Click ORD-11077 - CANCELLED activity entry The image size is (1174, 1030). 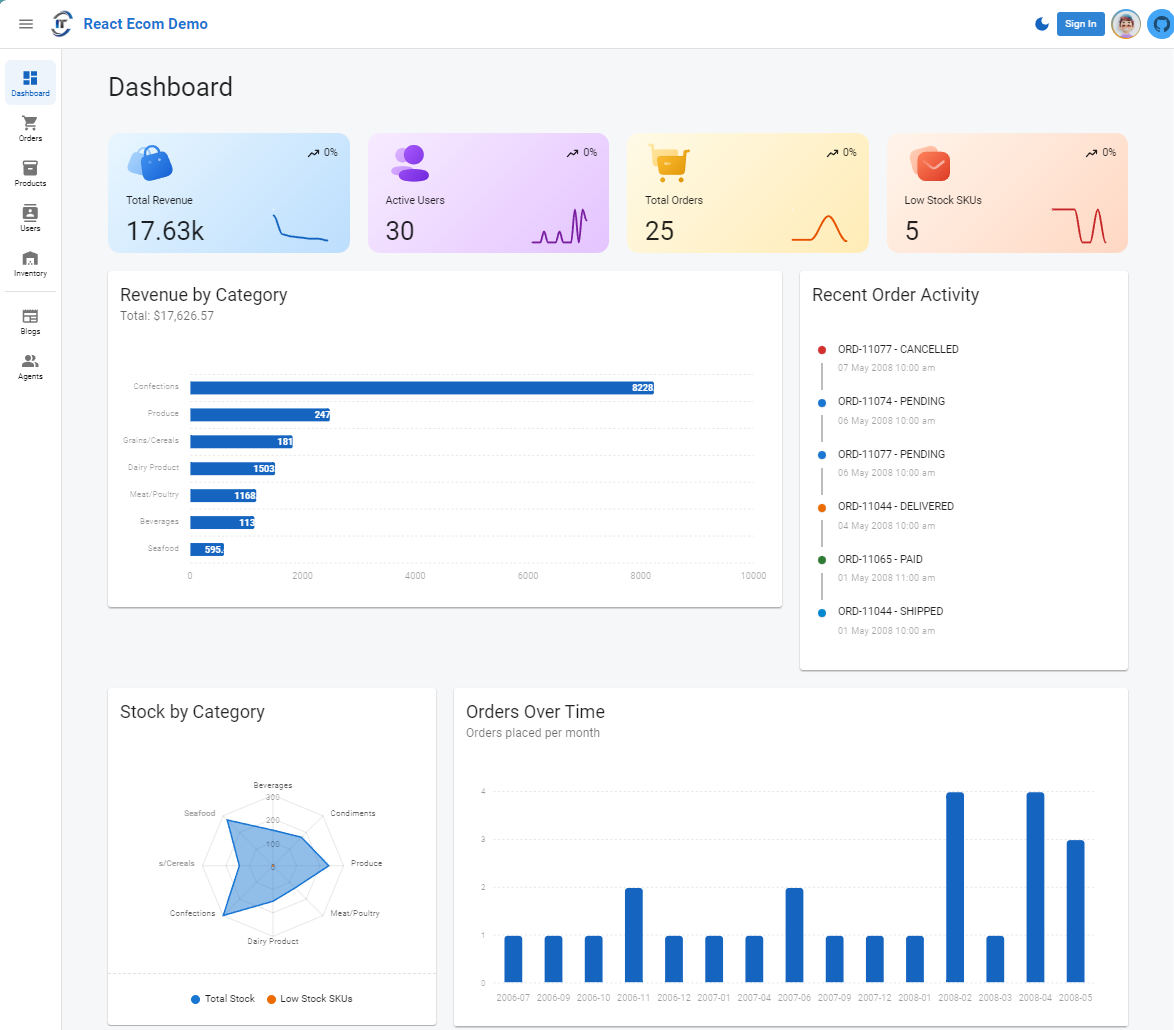click(898, 350)
